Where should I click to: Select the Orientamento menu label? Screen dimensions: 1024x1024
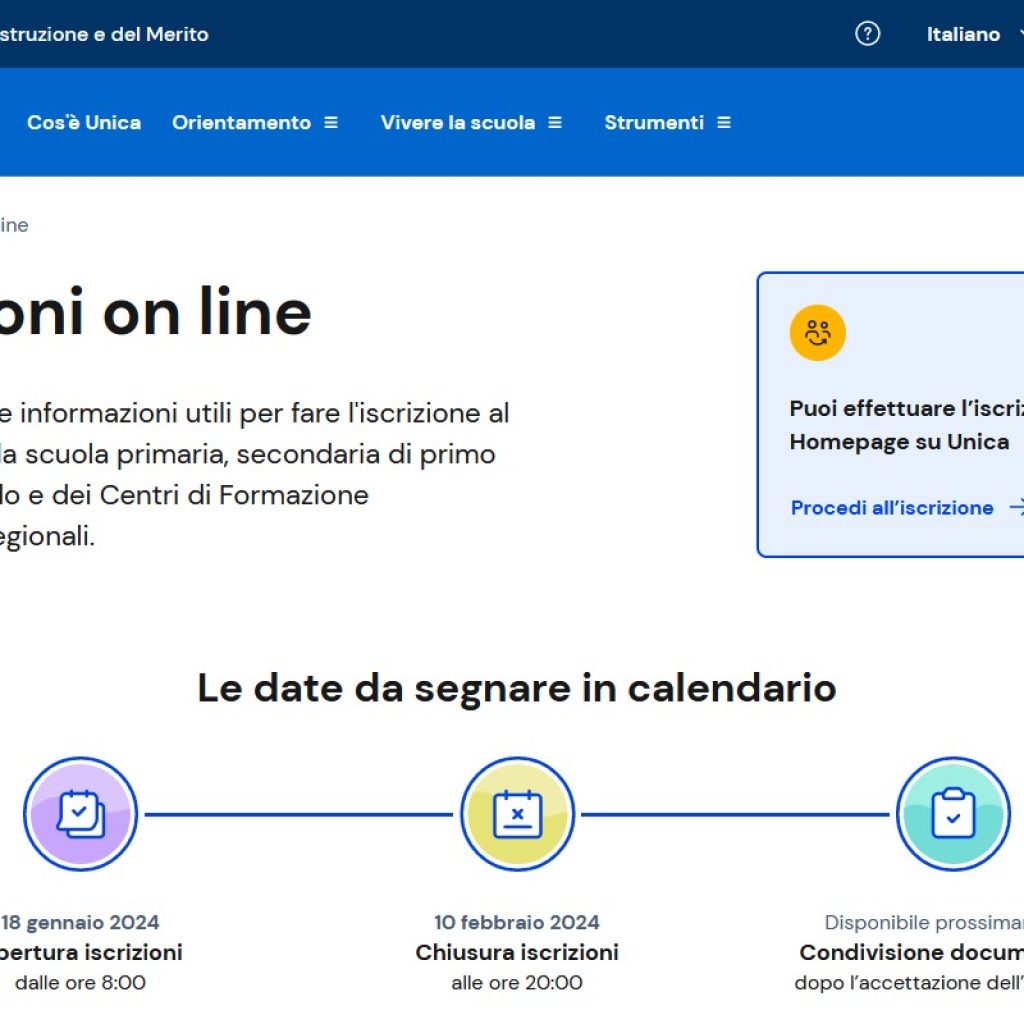coord(241,123)
